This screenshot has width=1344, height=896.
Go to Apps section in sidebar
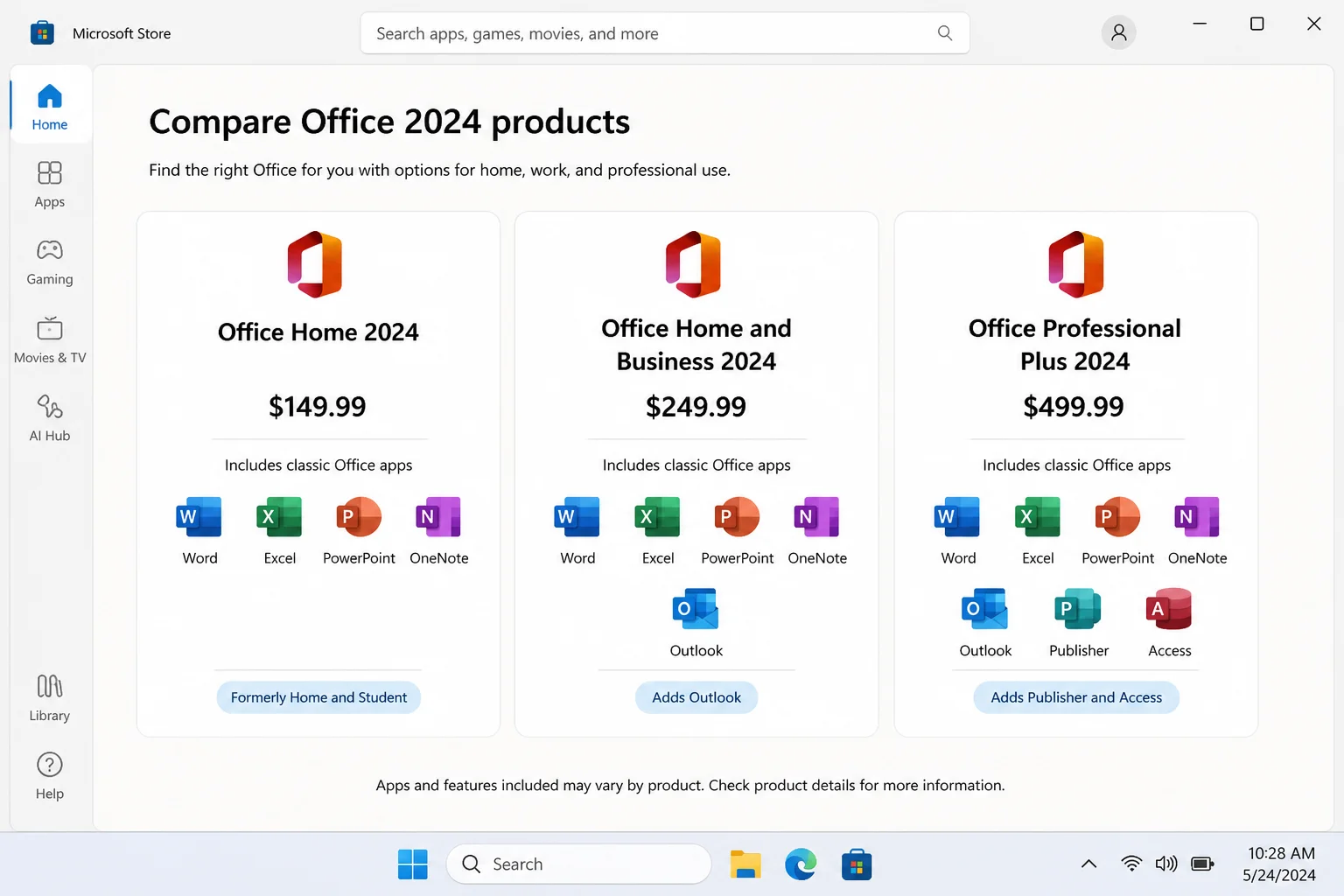50,184
